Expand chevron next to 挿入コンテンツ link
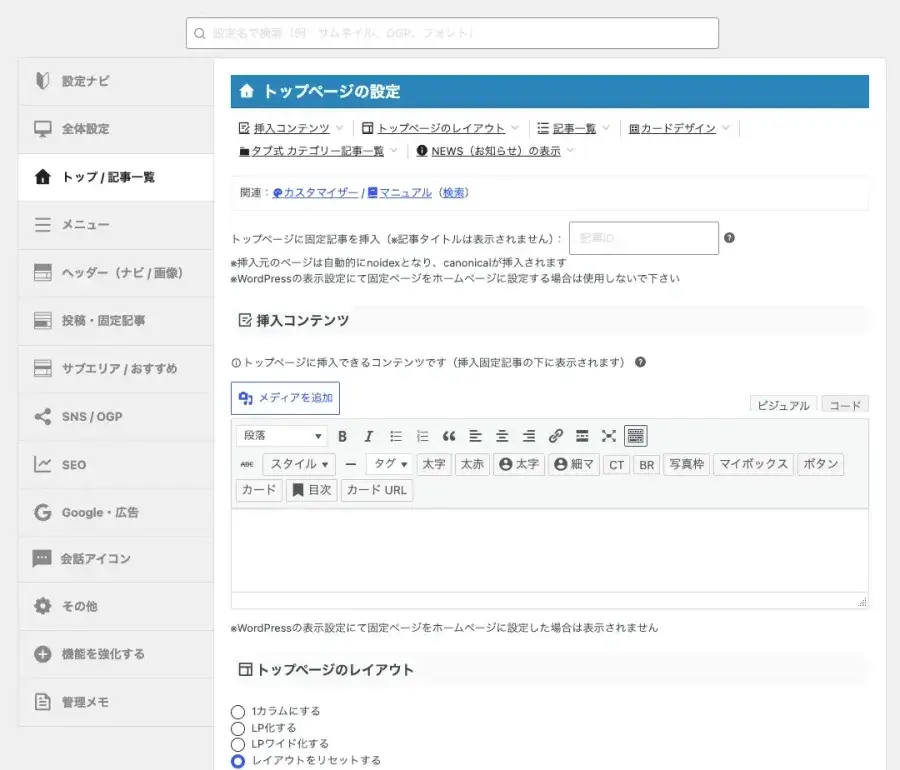The image size is (900, 770). coord(339,128)
